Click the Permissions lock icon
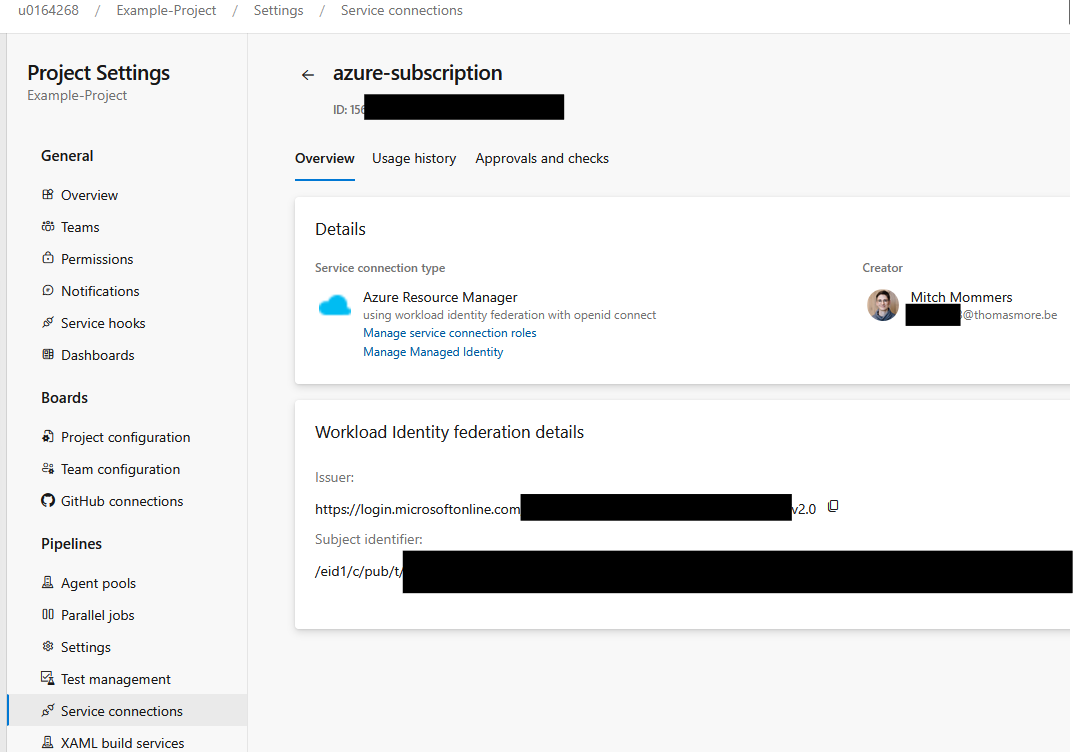 [x=47, y=258]
